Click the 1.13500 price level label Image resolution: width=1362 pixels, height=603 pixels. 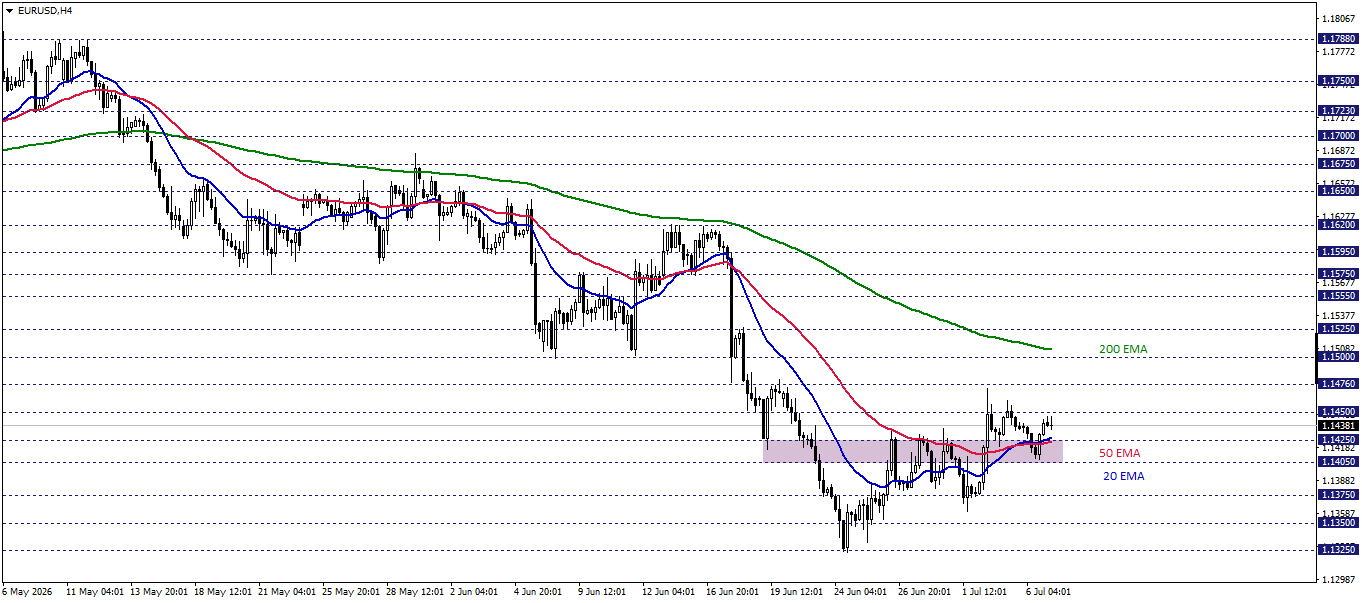(1337, 522)
